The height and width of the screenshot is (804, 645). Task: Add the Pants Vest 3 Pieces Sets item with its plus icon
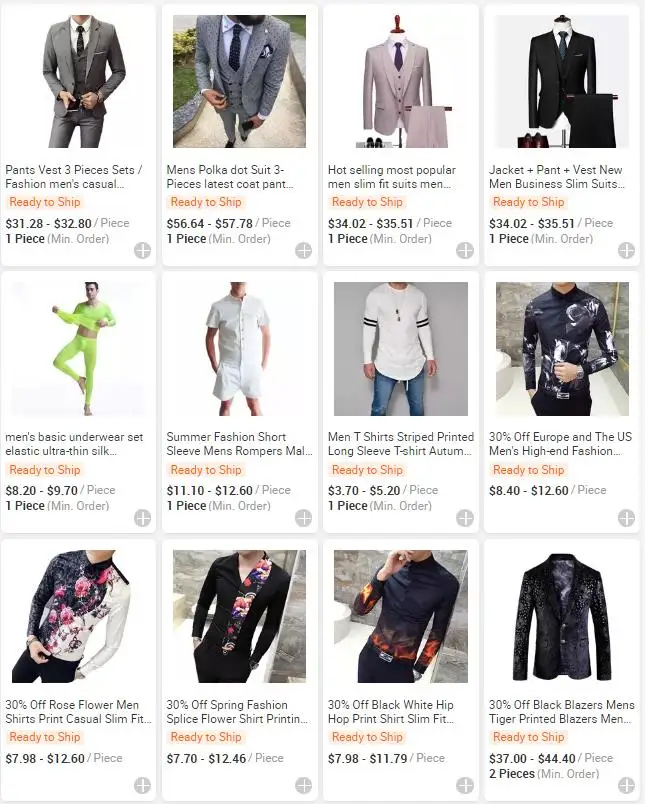coord(143,251)
